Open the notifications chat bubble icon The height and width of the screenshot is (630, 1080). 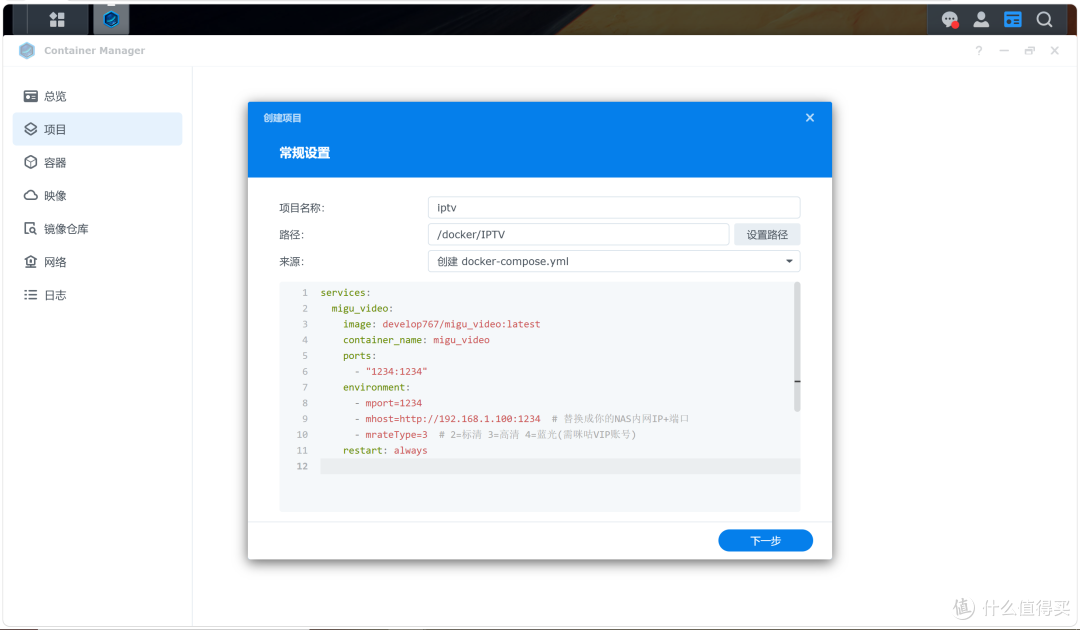click(x=950, y=20)
